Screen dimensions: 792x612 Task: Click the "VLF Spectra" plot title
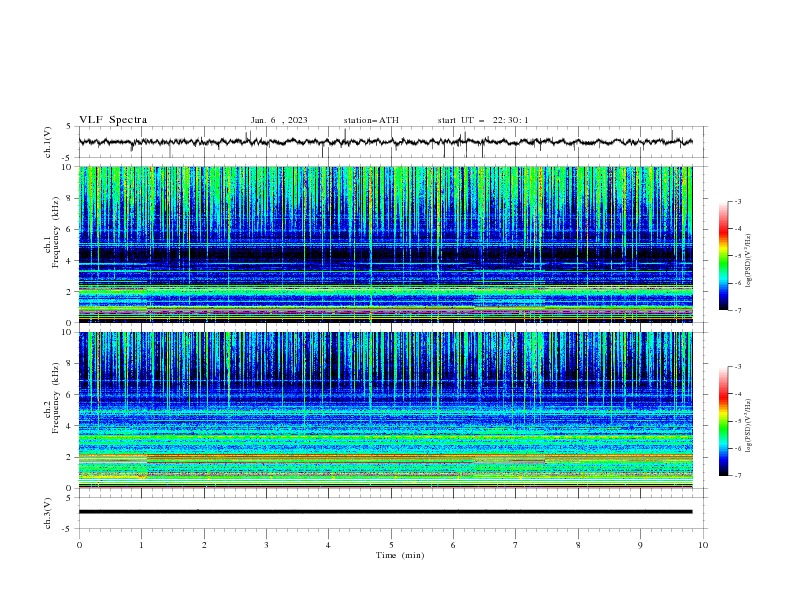point(113,120)
